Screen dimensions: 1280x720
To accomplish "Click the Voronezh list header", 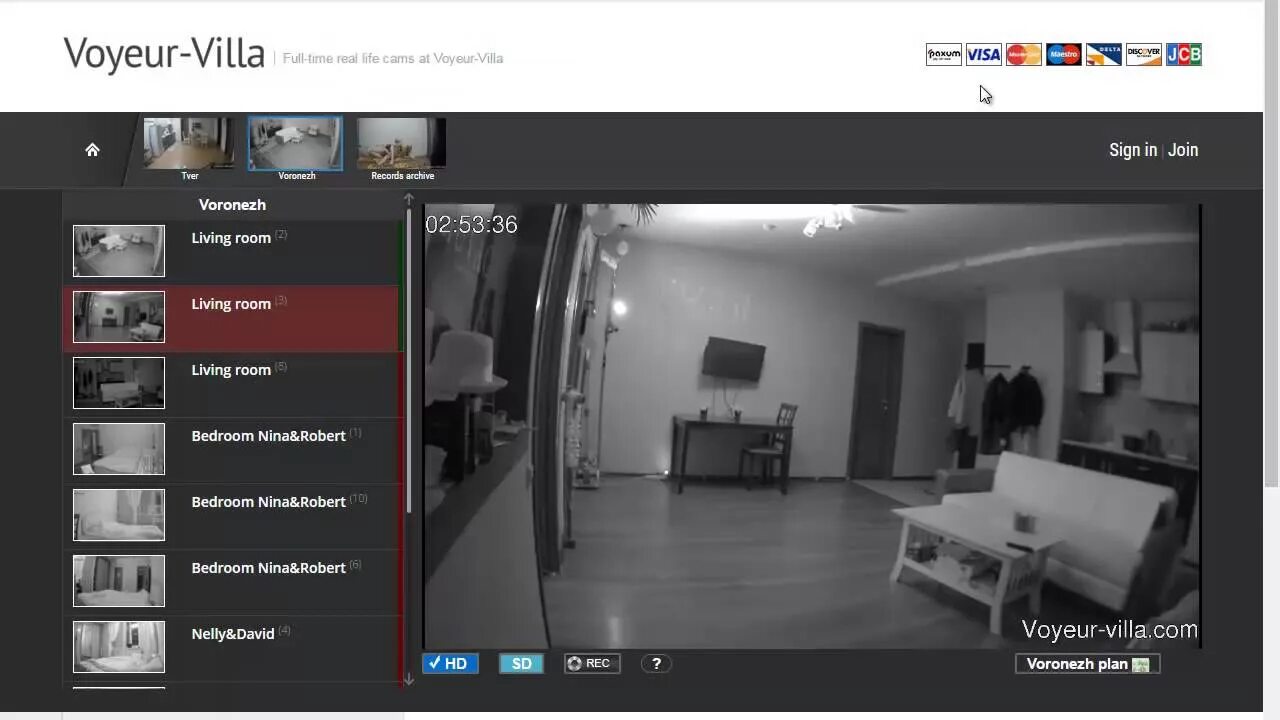I will [x=232, y=204].
